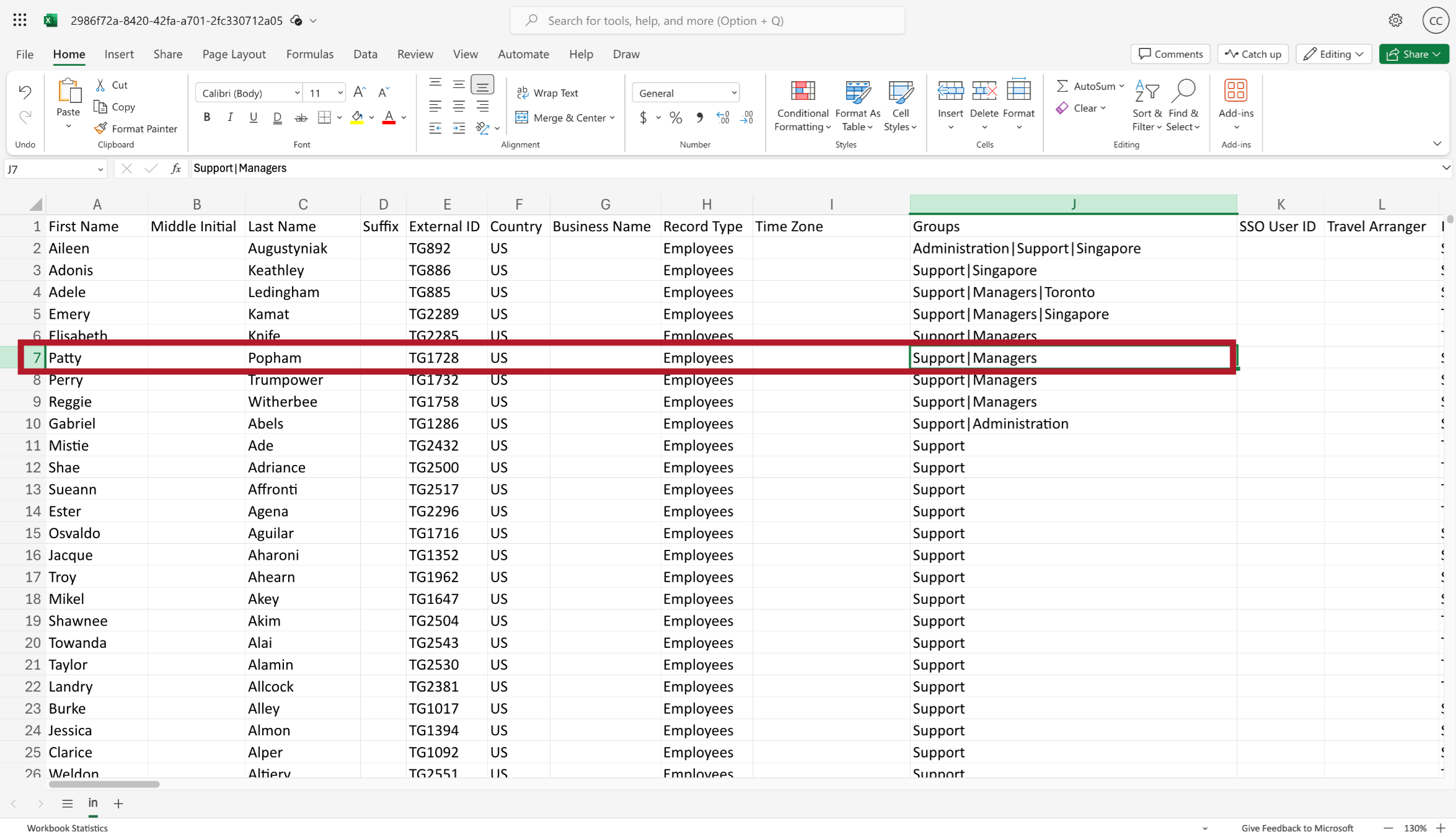Image resolution: width=1456 pixels, height=837 pixels.
Task: Open the Catch up panel
Action: (x=1253, y=54)
